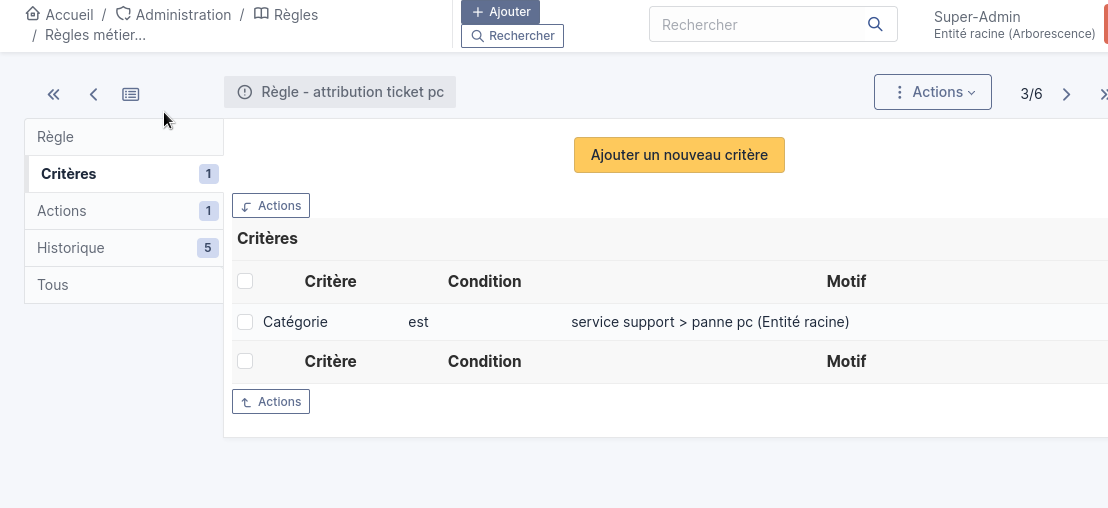
Task: Toggle select-all checkbox in bottom header row
Action: coord(245,361)
